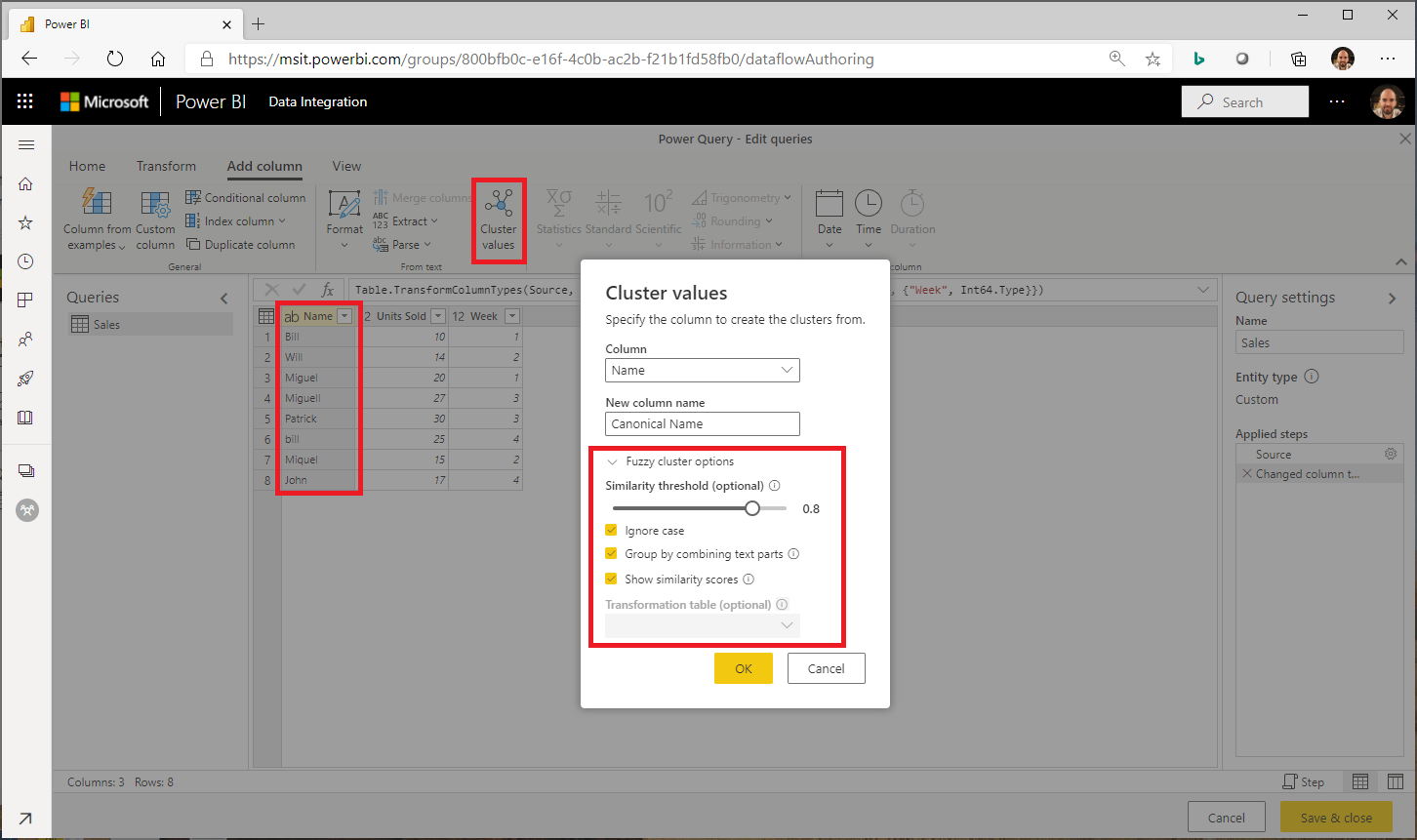
Task: Cancel the Cluster values dialog
Action: coord(827,668)
